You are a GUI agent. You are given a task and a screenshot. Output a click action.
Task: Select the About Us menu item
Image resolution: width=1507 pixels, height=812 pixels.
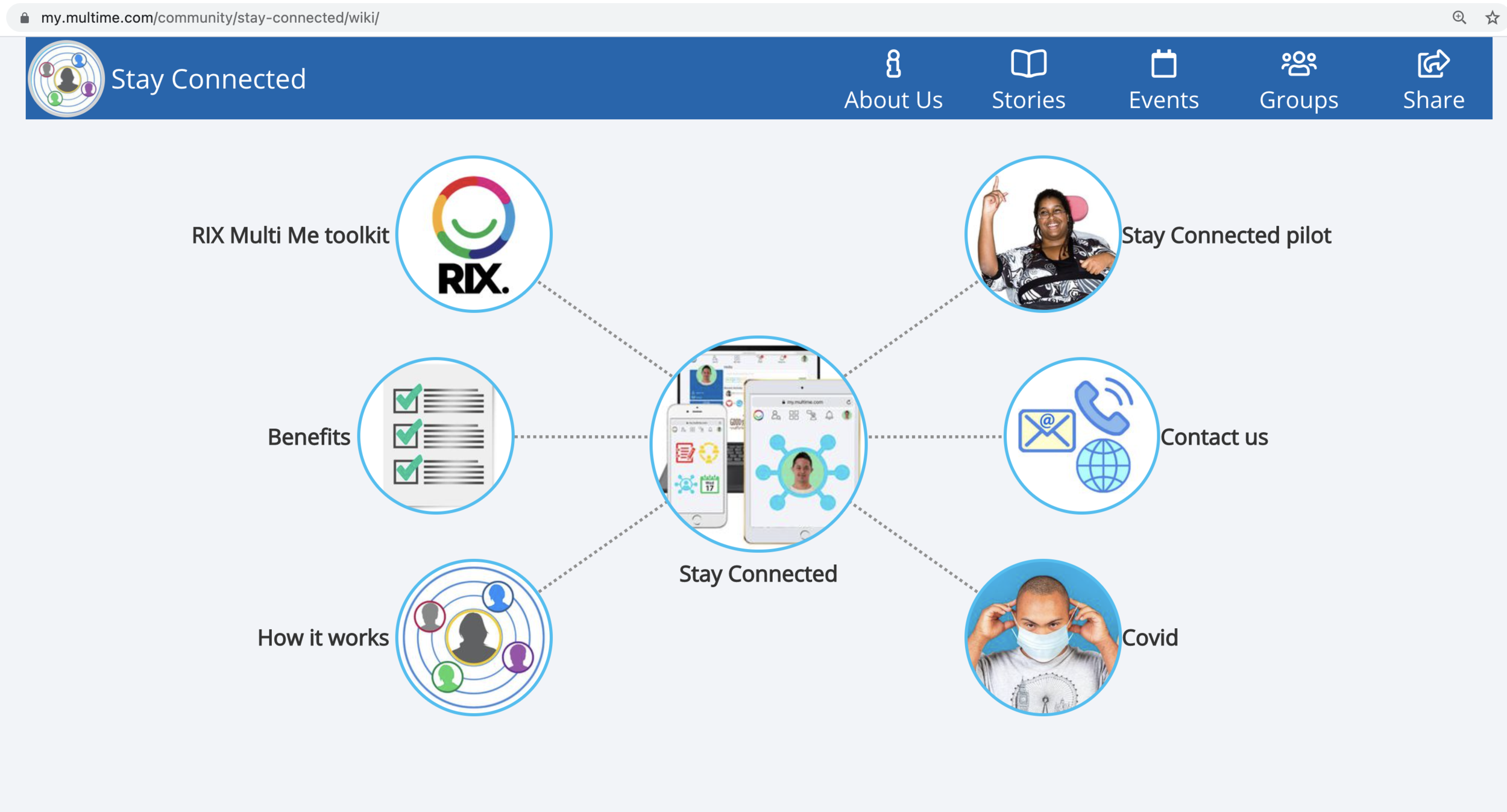[893, 99]
